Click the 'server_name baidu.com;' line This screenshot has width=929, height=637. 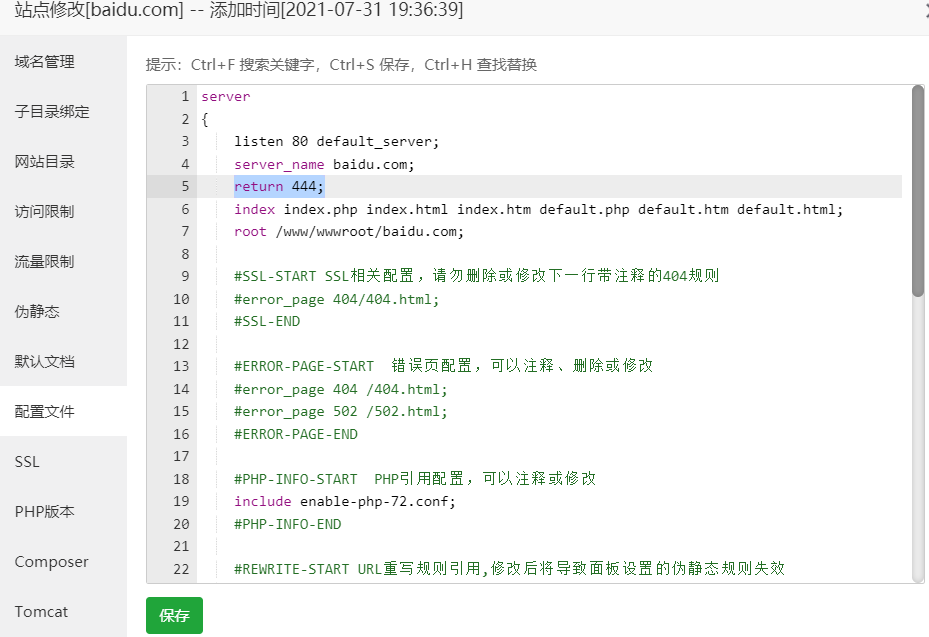pyautogui.click(x=324, y=164)
